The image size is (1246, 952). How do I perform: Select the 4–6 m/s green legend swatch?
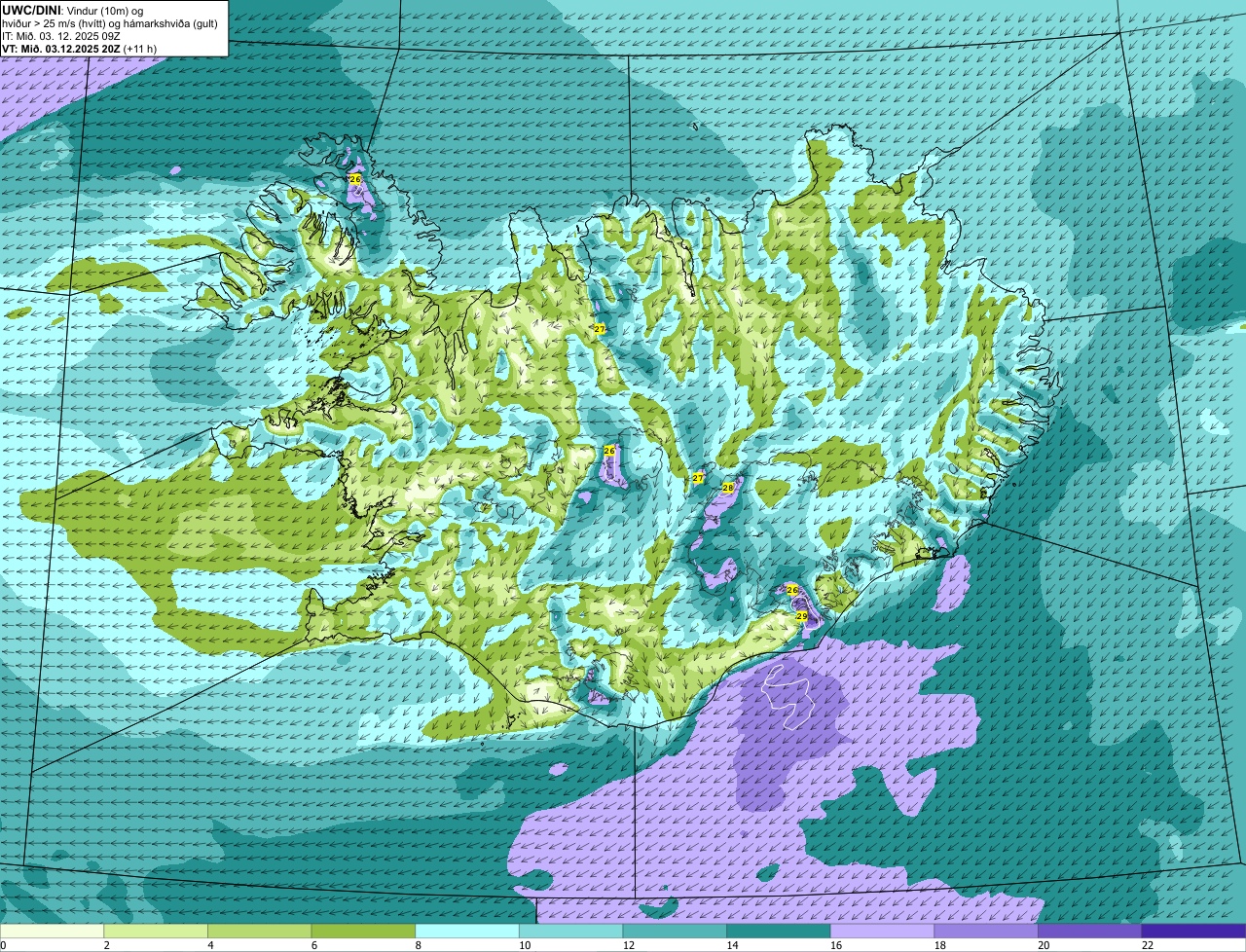pyautogui.click(x=260, y=932)
